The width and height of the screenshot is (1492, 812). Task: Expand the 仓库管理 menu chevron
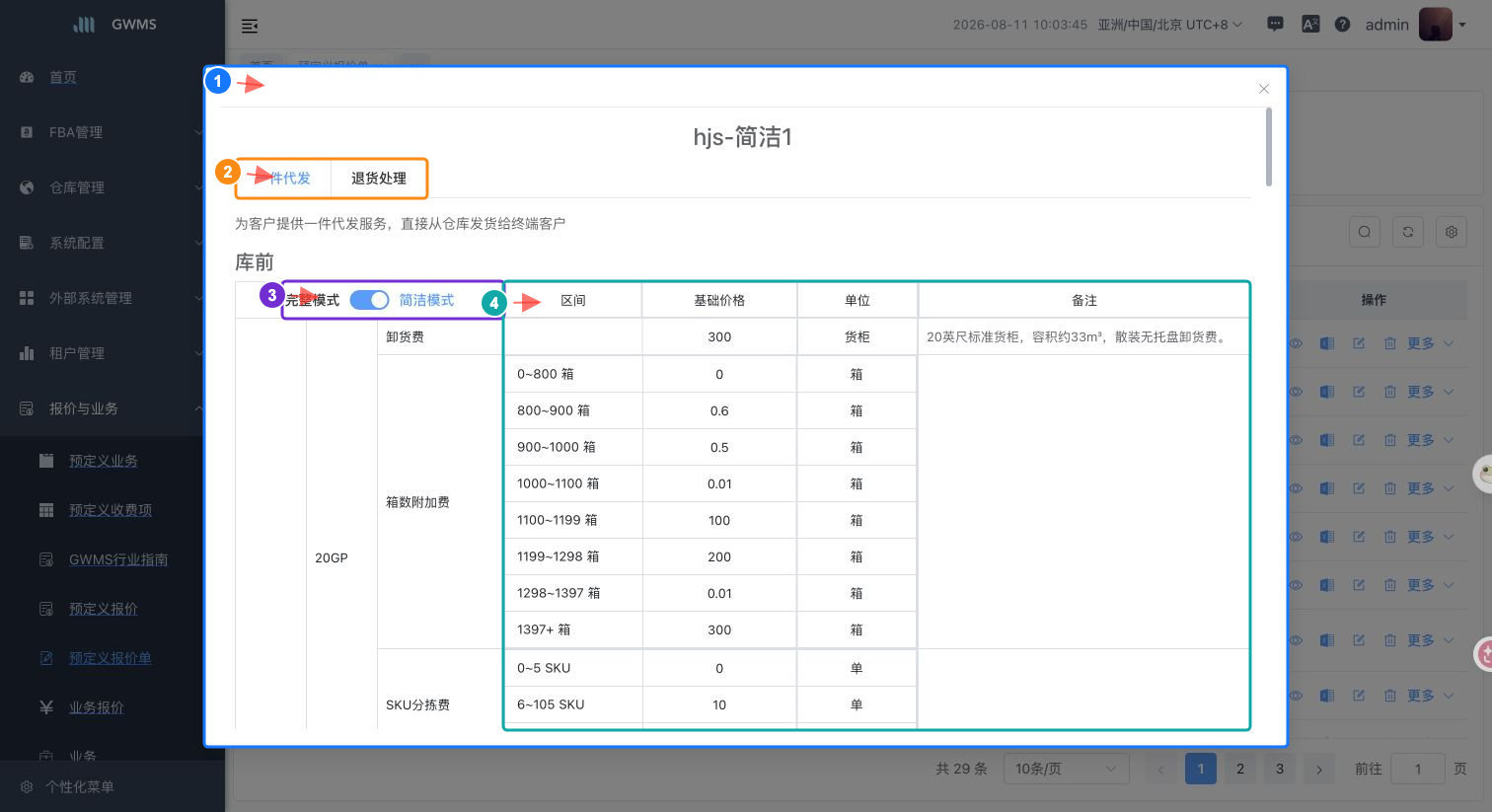pos(199,187)
